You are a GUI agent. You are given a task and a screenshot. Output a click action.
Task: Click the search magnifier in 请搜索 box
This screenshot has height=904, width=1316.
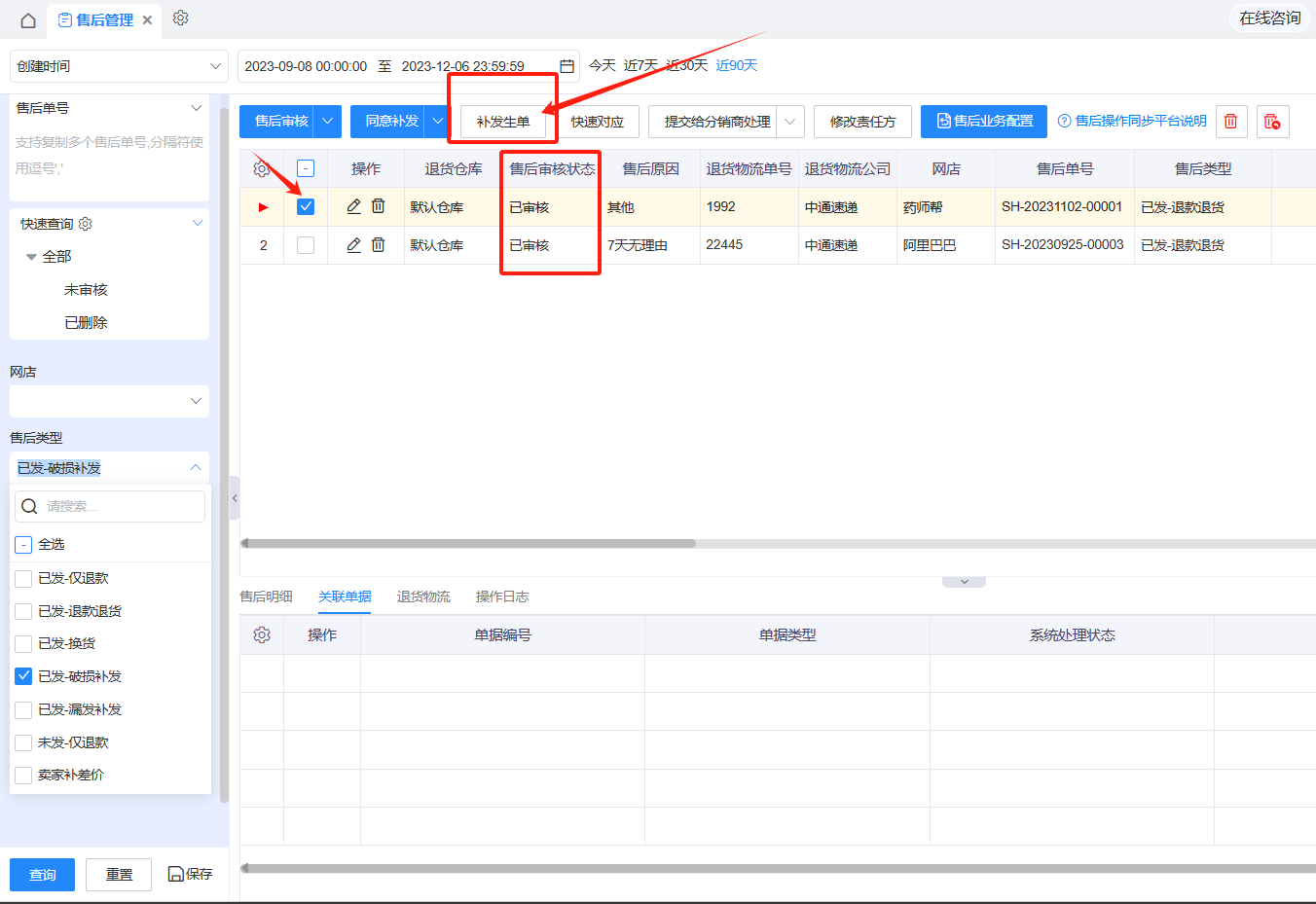coord(29,506)
